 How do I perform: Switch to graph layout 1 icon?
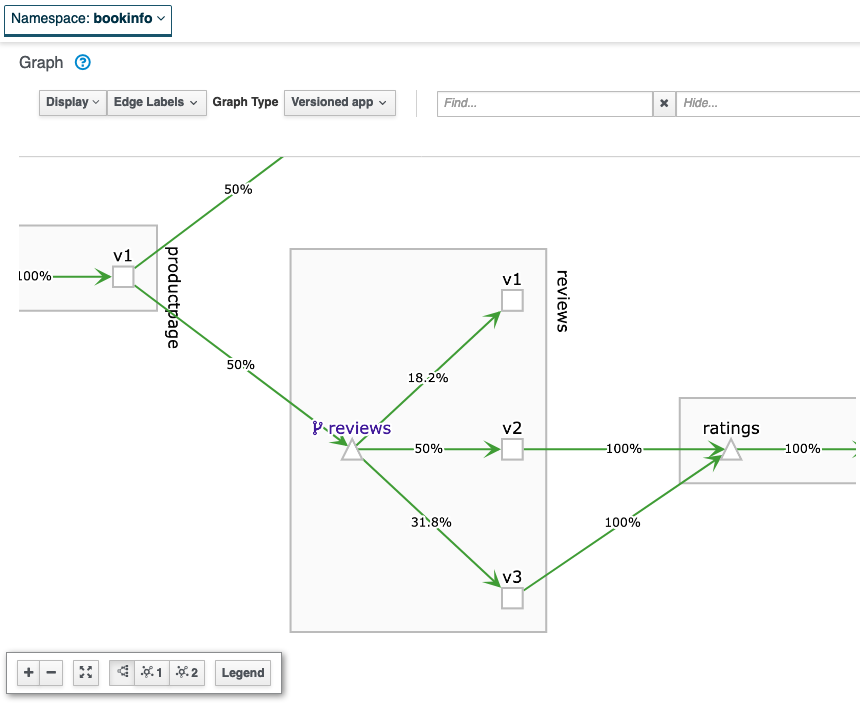tap(152, 672)
